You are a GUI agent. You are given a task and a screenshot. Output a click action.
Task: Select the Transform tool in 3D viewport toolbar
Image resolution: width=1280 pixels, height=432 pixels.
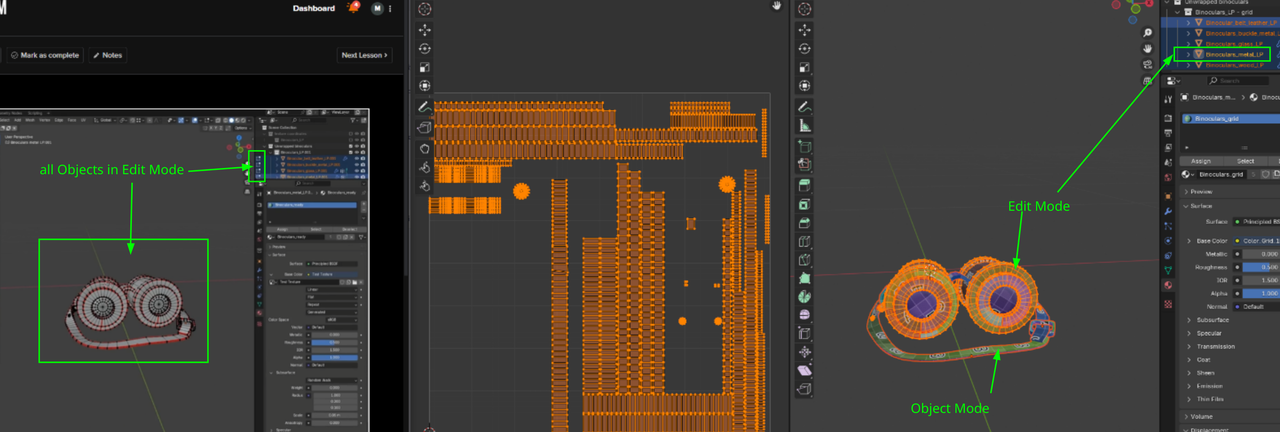click(x=805, y=87)
